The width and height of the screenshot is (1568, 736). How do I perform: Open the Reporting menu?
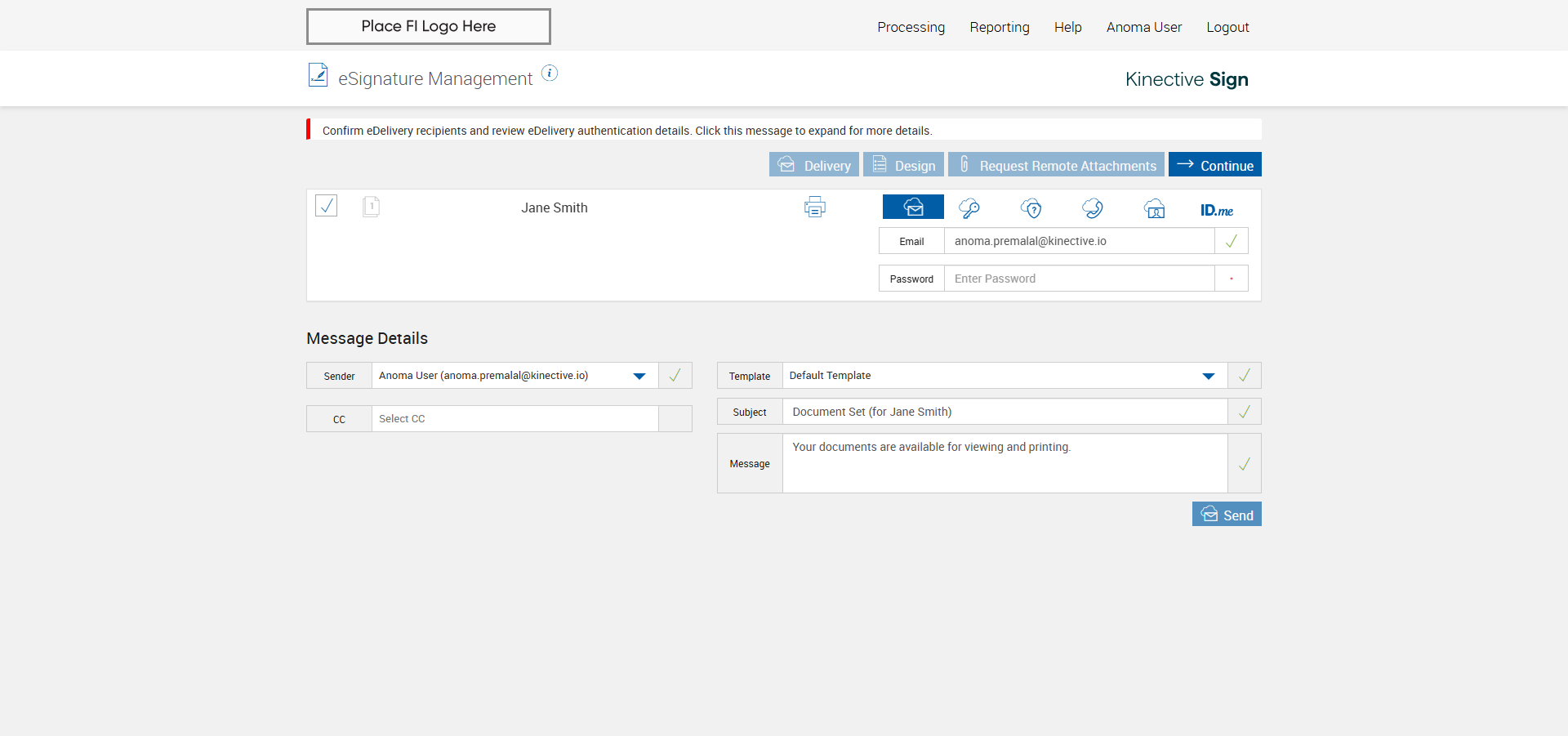999,27
